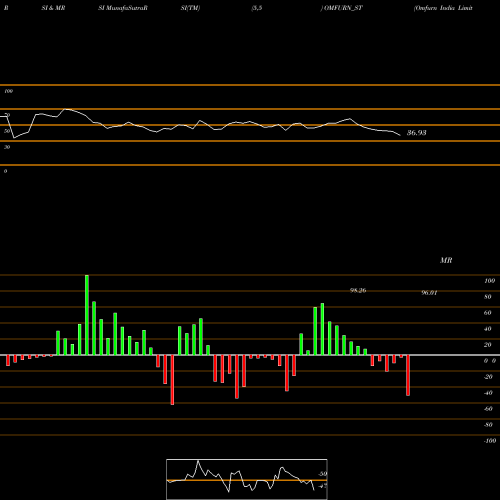Viewport: 500px width, 500px height.
Task: Open the mini RSI chart thumbnail at bottom
Action: pyautogui.click(x=247, y=479)
